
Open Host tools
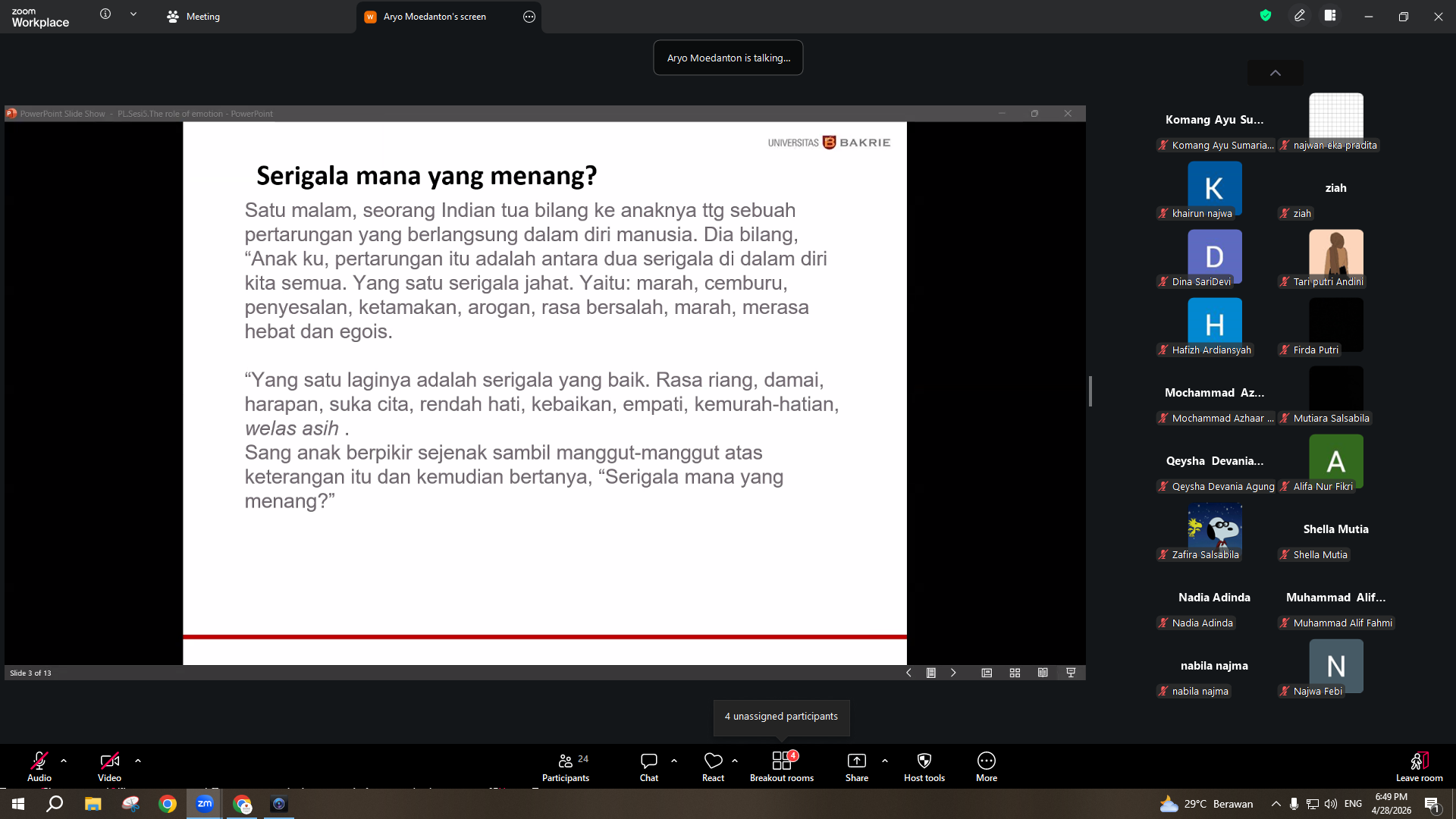pos(924,767)
